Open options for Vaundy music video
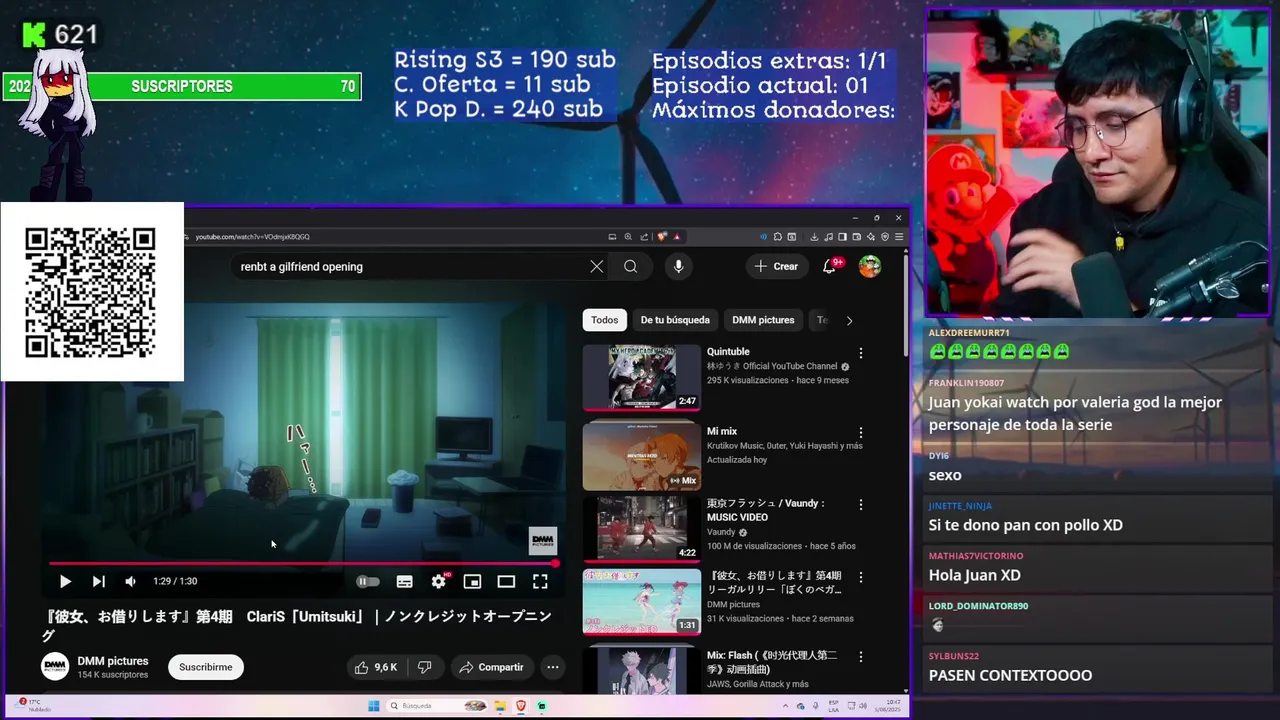Viewport: 1280px width, 720px height. [860, 505]
